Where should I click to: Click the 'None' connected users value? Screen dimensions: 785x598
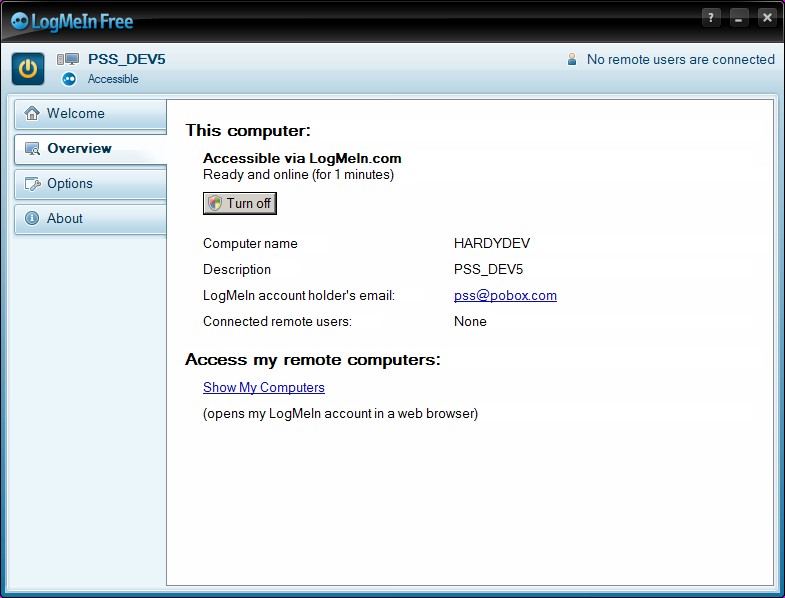point(470,322)
